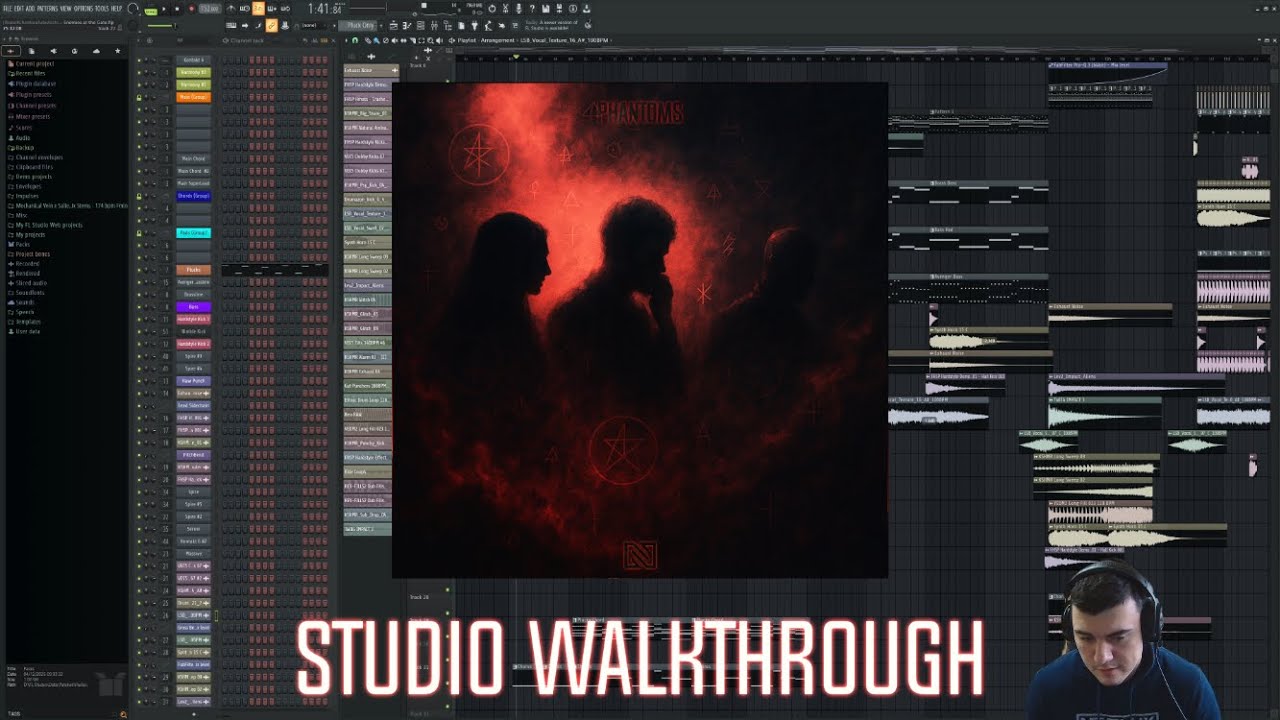Click the transport Stop button
Screen dimensions: 1280x720
point(177,9)
